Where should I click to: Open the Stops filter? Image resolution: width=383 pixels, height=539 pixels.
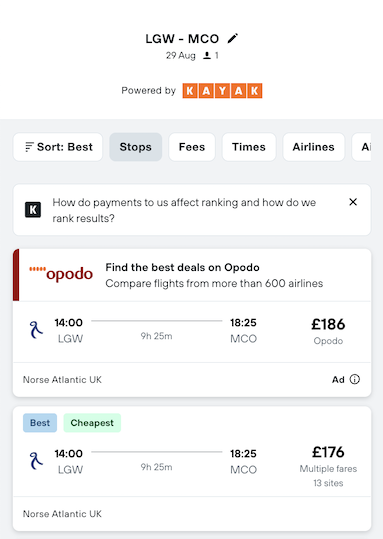click(135, 147)
